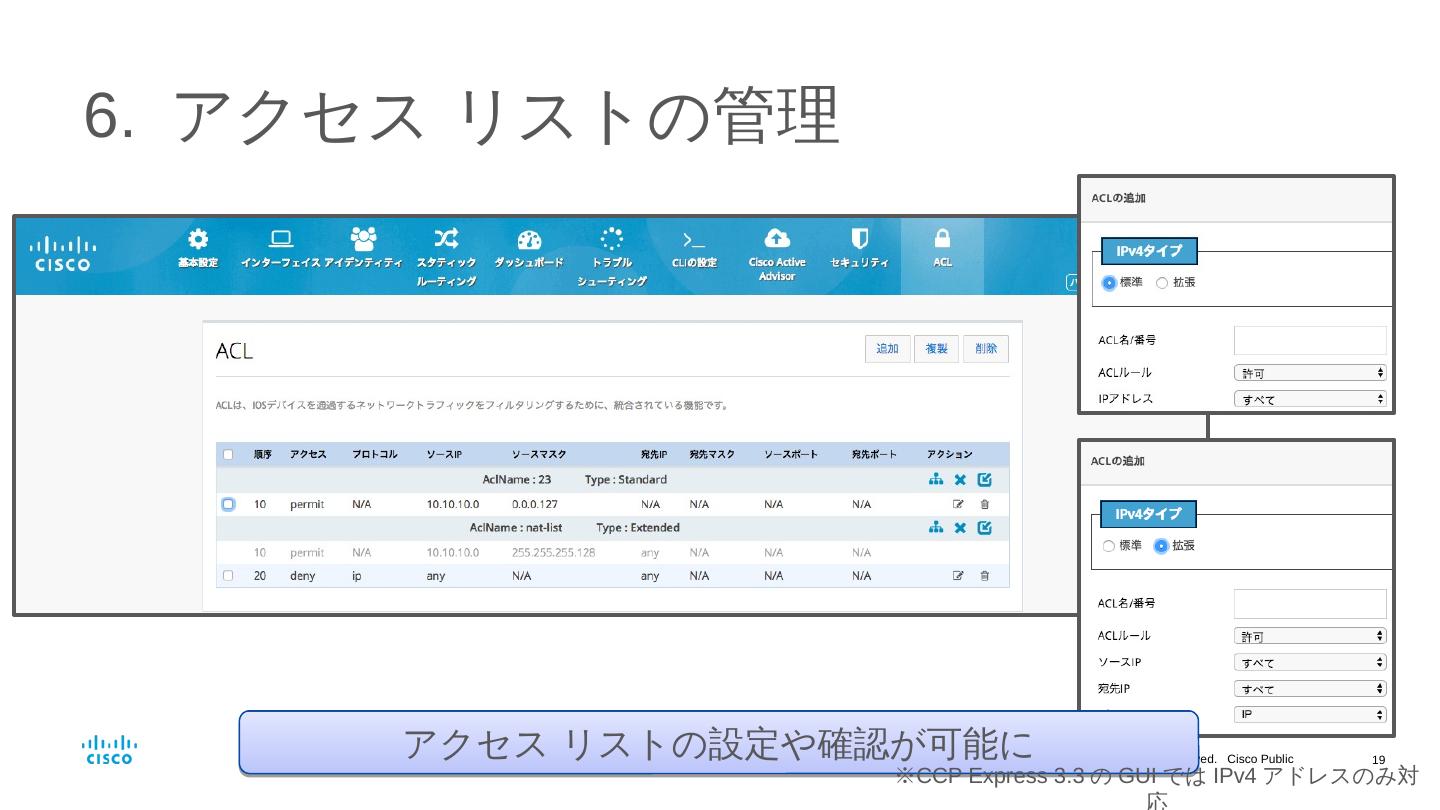The image size is (1440, 810).
Task: Click the プロトコル column header
Action: click(x=374, y=455)
